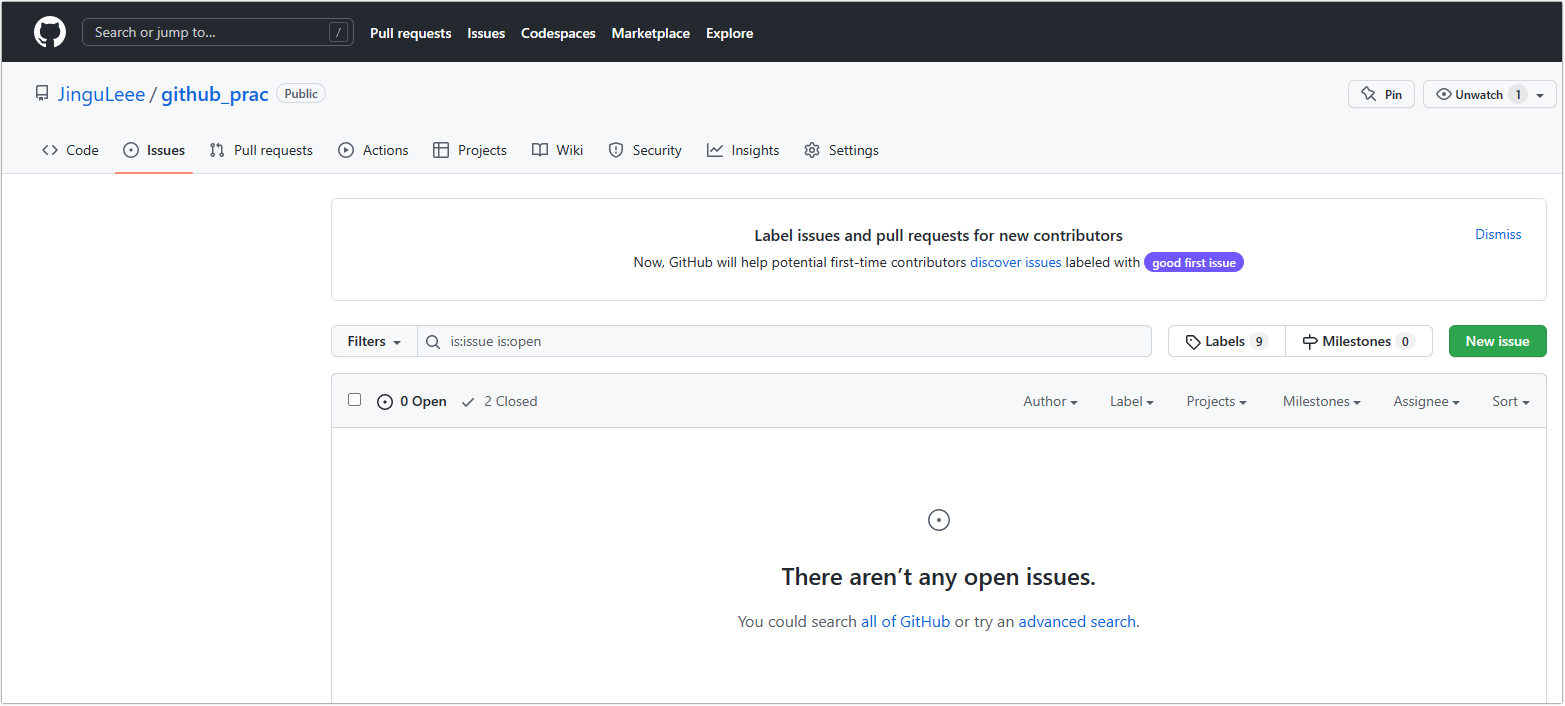The height and width of the screenshot is (706, 1565).
Task: Click the Public badge
Action: 301,94
